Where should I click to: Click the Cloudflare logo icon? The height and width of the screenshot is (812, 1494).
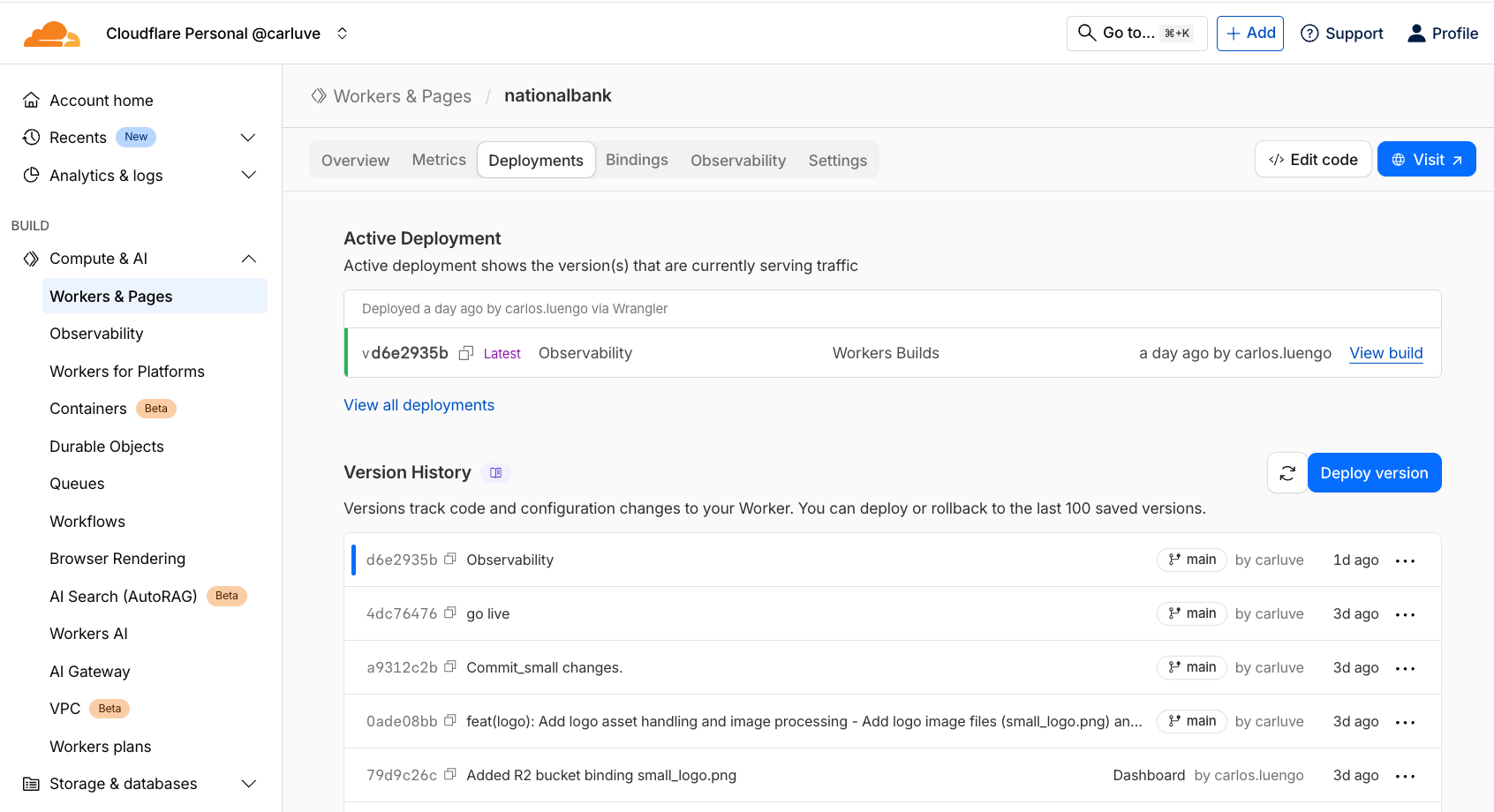coord(52,34)
